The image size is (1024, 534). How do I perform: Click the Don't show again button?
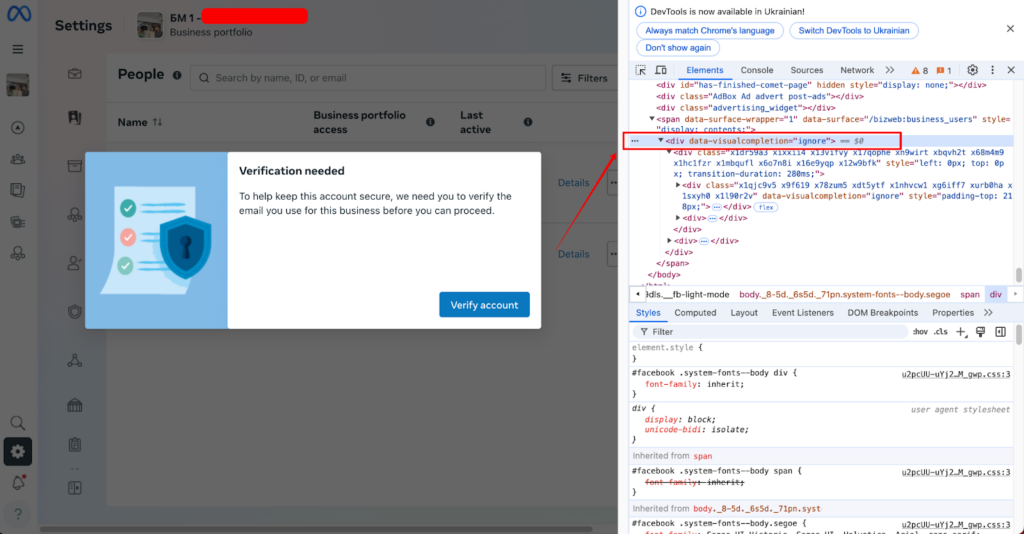tap(678, 48)
